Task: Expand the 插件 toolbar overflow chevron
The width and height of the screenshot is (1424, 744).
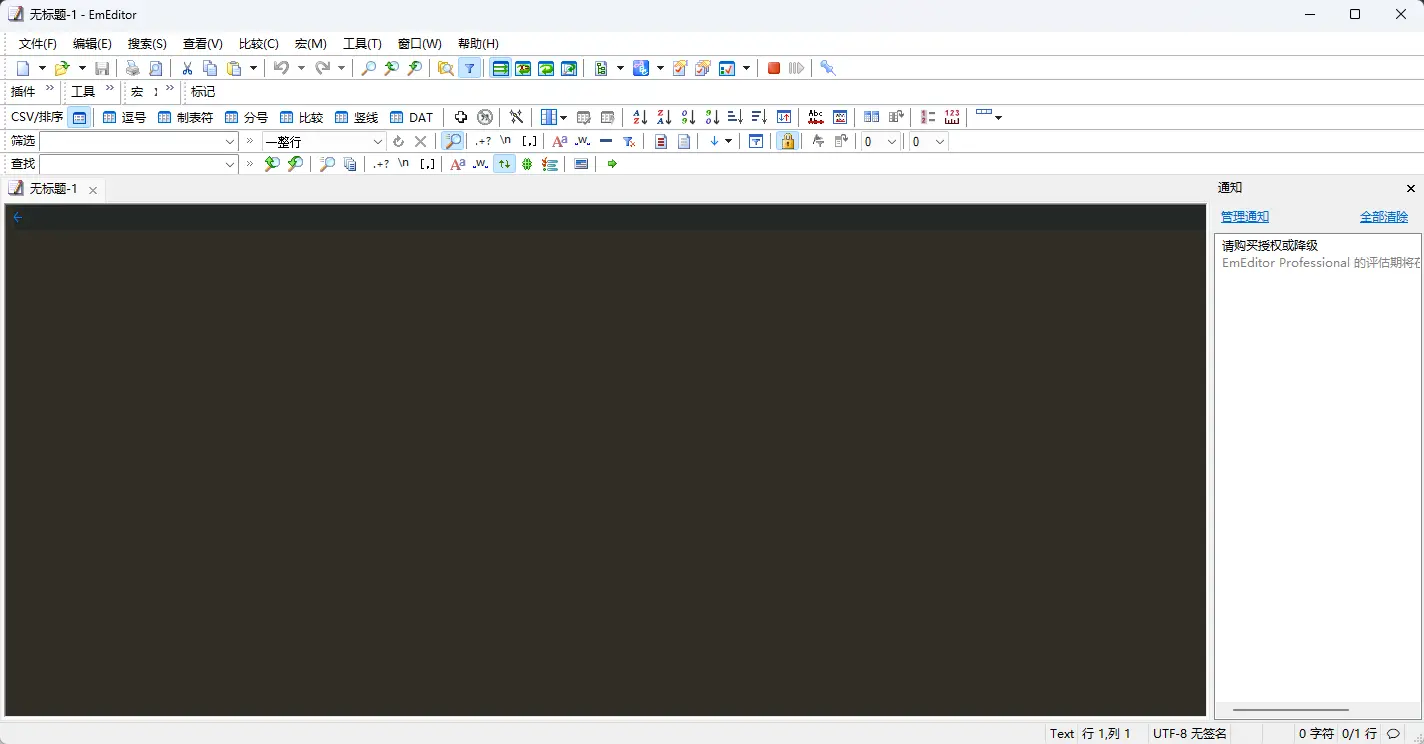Action: 50,90
